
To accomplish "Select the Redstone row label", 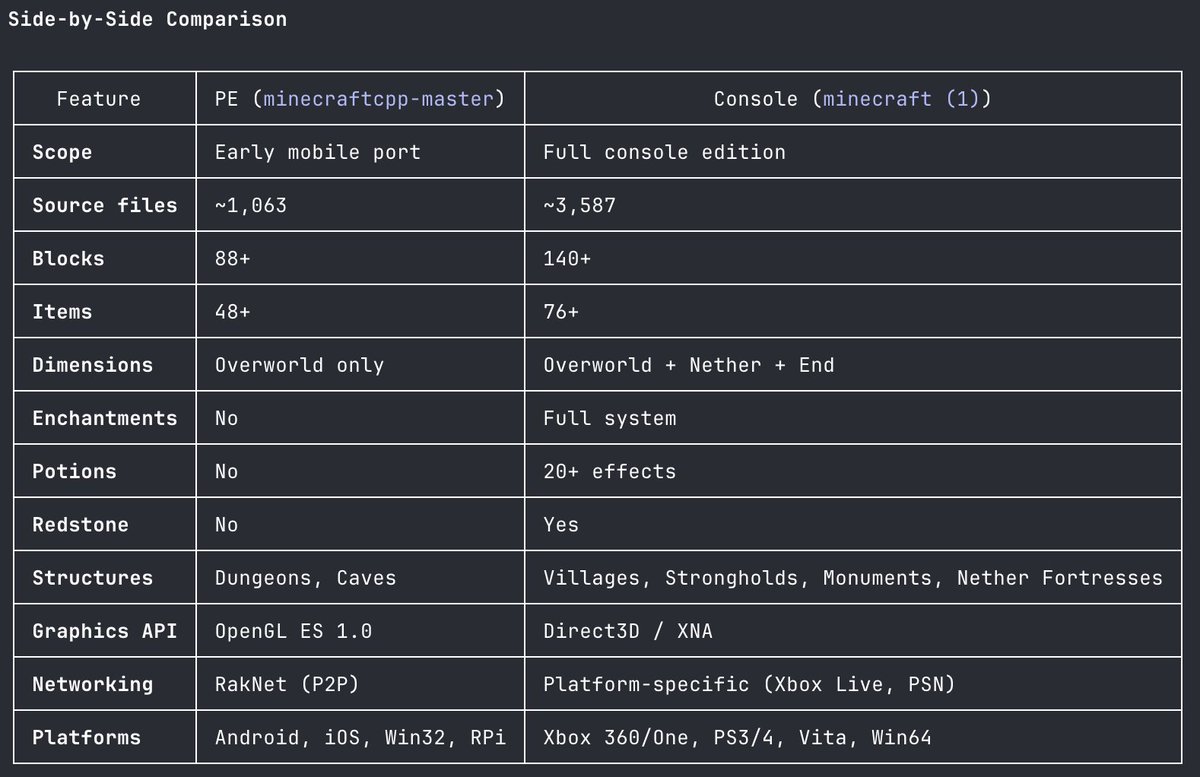I will point(80,524).
